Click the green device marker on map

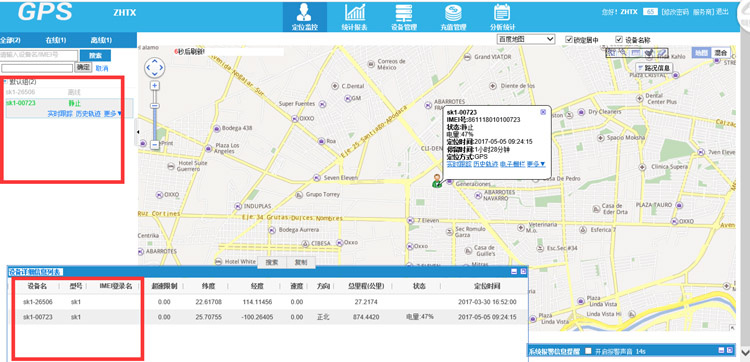pos(437,181)
